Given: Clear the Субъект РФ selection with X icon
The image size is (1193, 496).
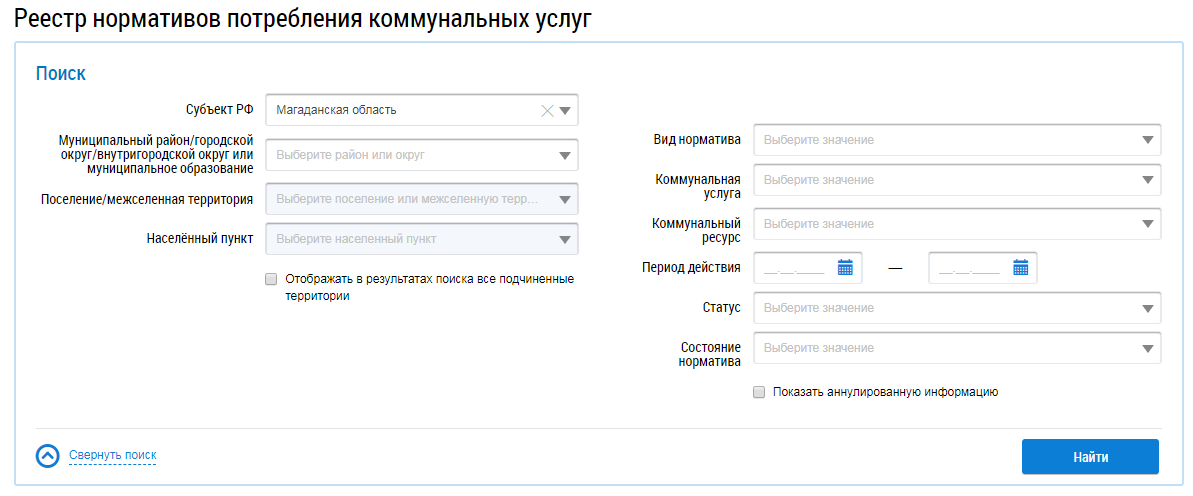Looking at the screenshot, I should (547, 111).
